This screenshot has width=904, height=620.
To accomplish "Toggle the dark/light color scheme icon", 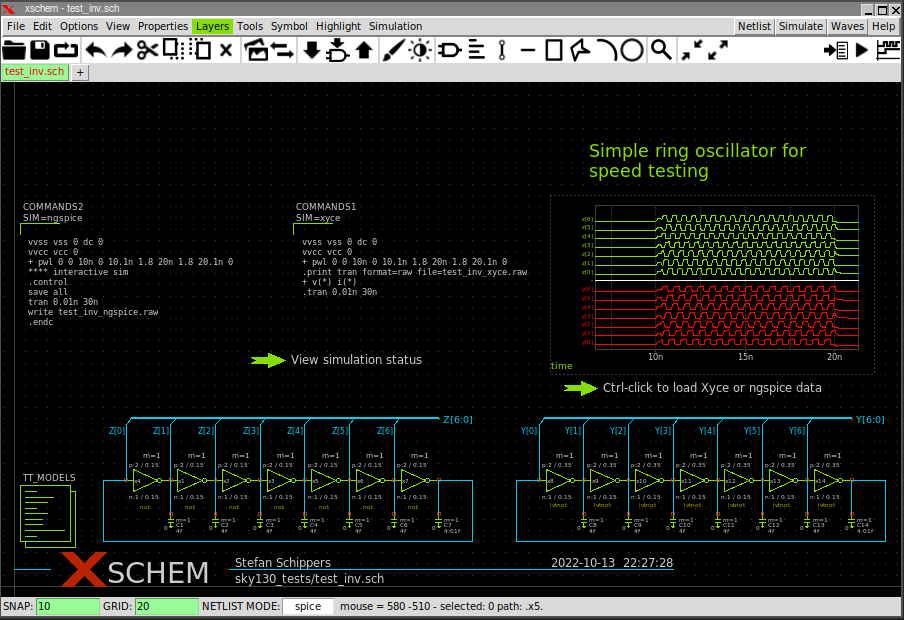I will click(419, 49).
